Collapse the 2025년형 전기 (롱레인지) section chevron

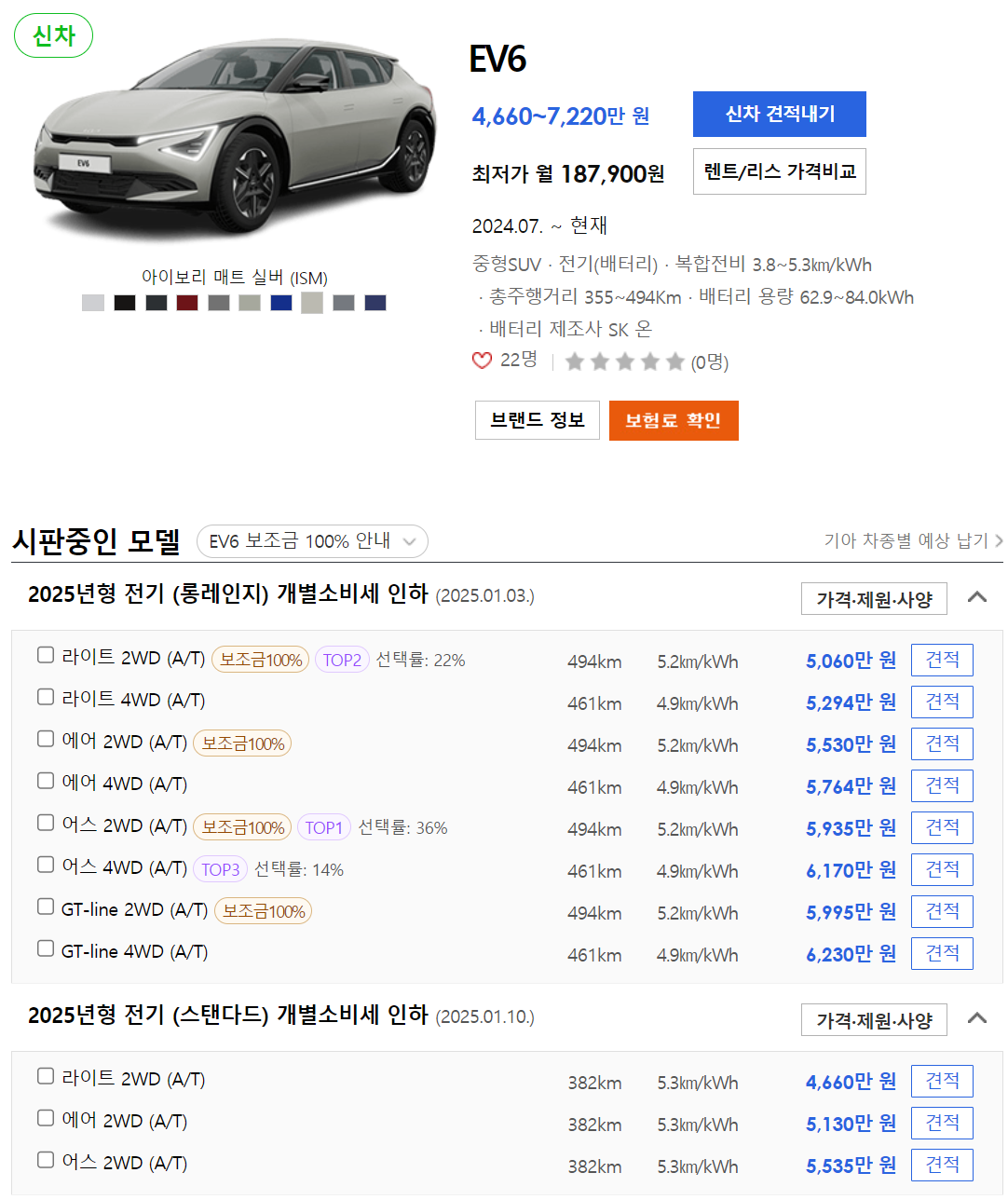(x=977, y=597)
